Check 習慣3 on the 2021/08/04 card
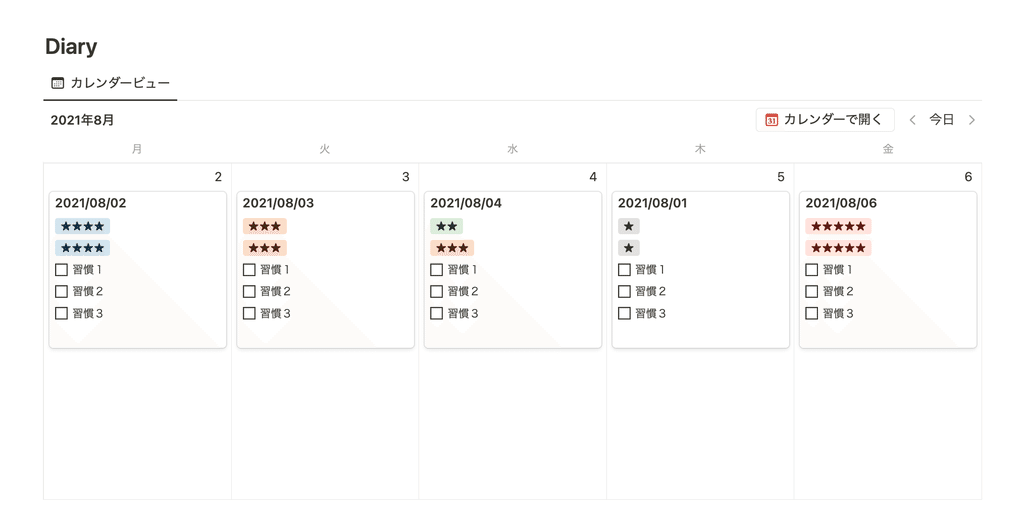1024x531 pixels. pos(437,314)
